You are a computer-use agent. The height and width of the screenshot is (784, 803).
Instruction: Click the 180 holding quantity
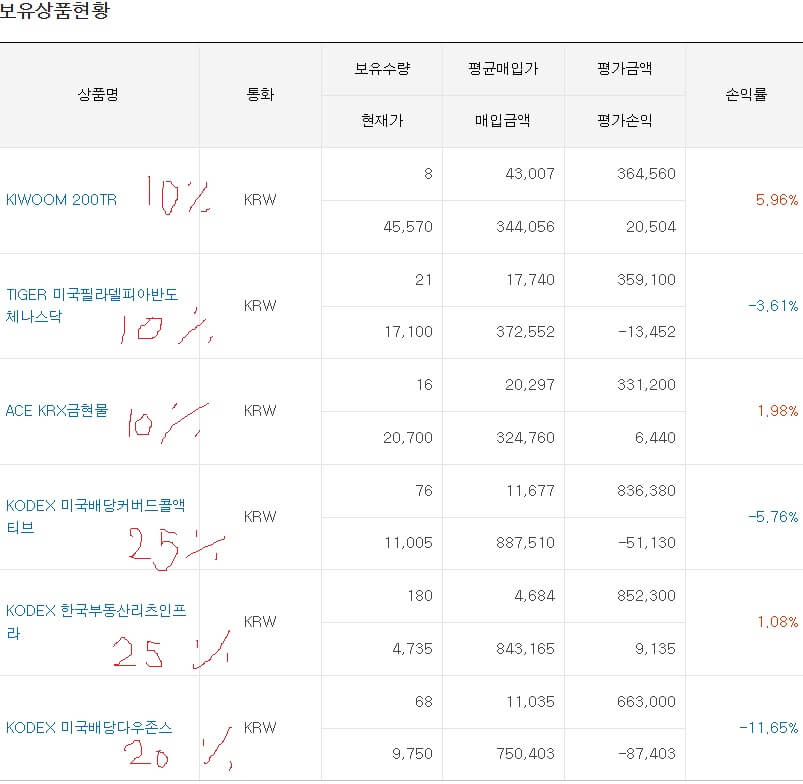[420, 596]
